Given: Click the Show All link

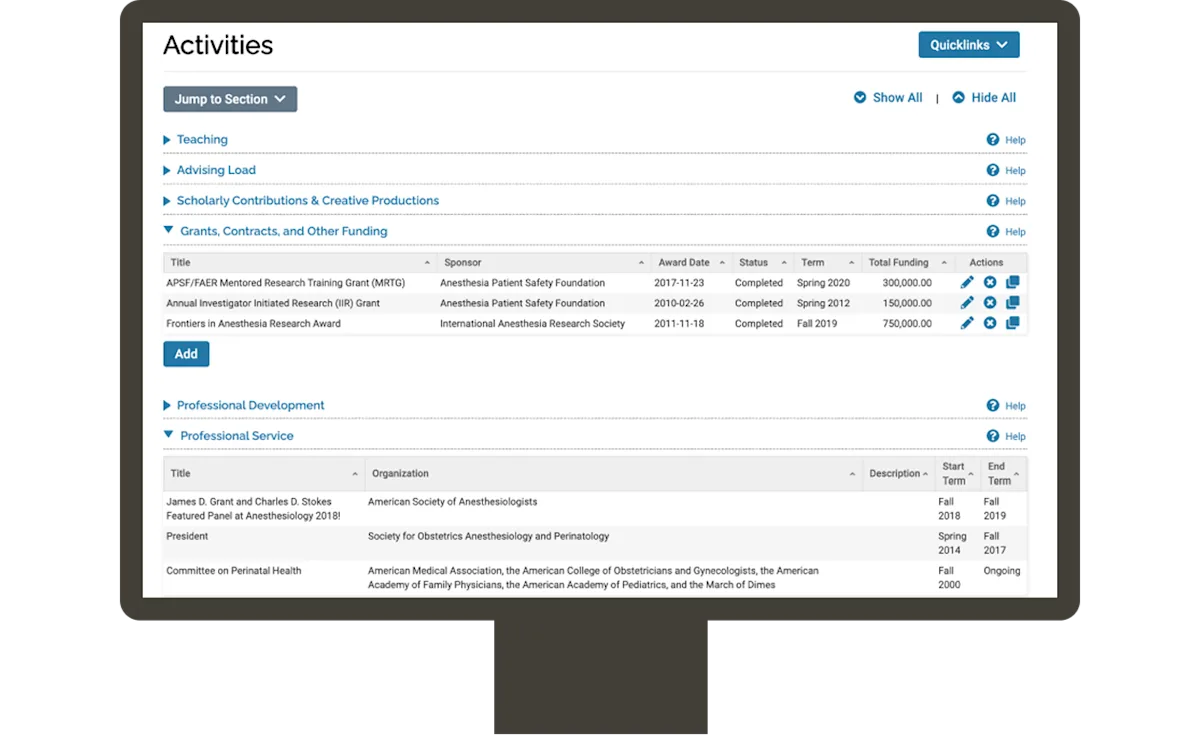Looking at the screenshot, I should point(888,97).
